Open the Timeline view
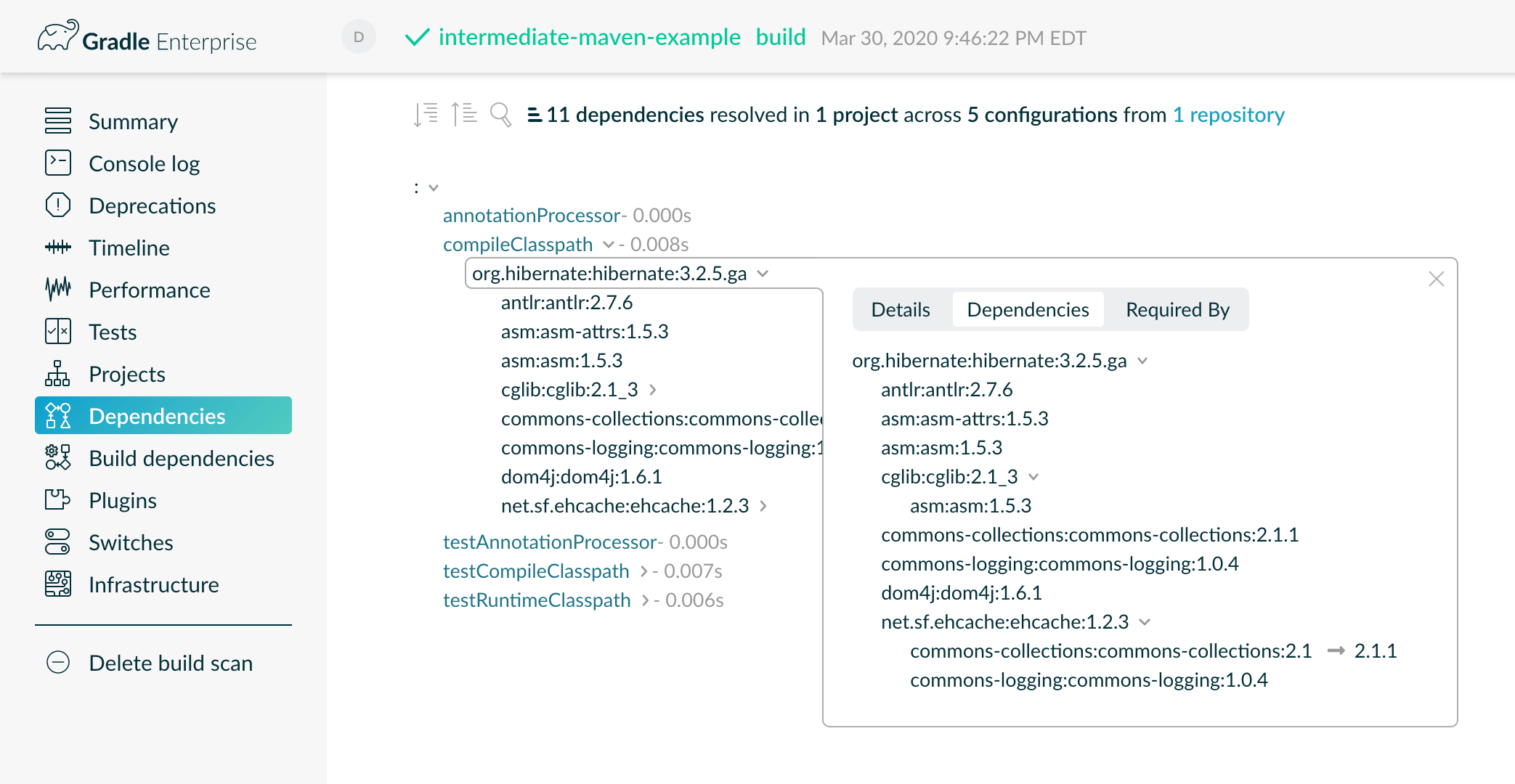 coord(128,248)
